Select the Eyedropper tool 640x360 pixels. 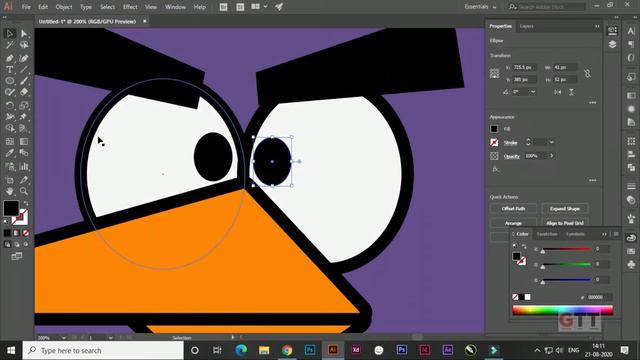click(10, 153)
